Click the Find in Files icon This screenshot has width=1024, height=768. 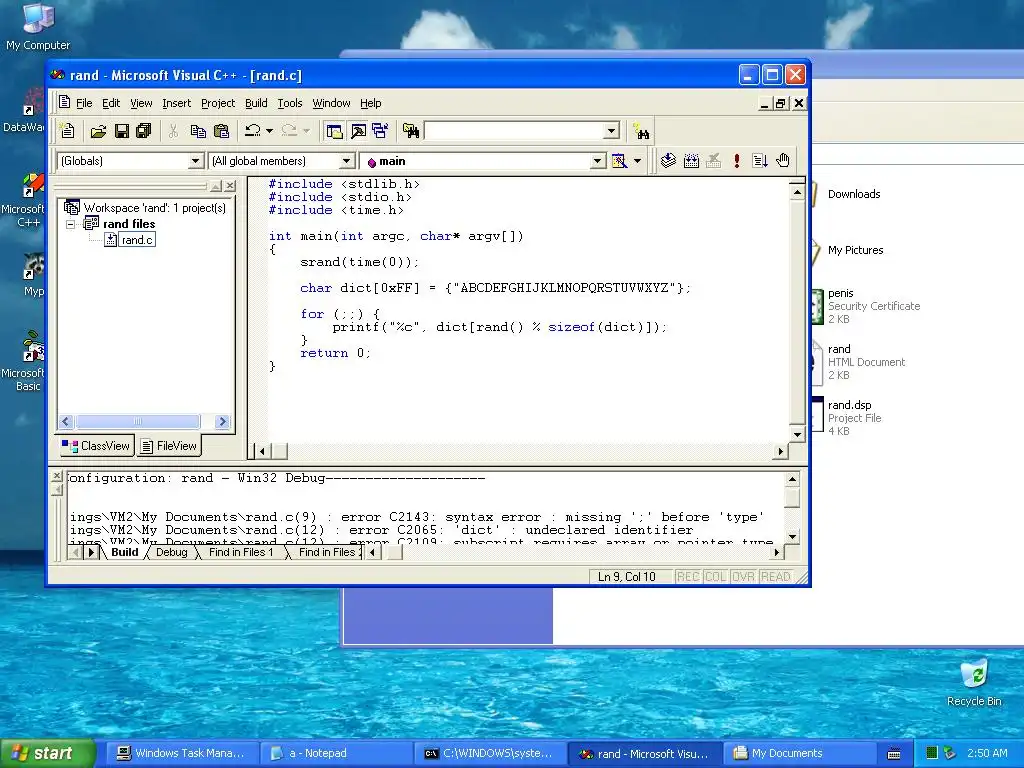(411, 131)
